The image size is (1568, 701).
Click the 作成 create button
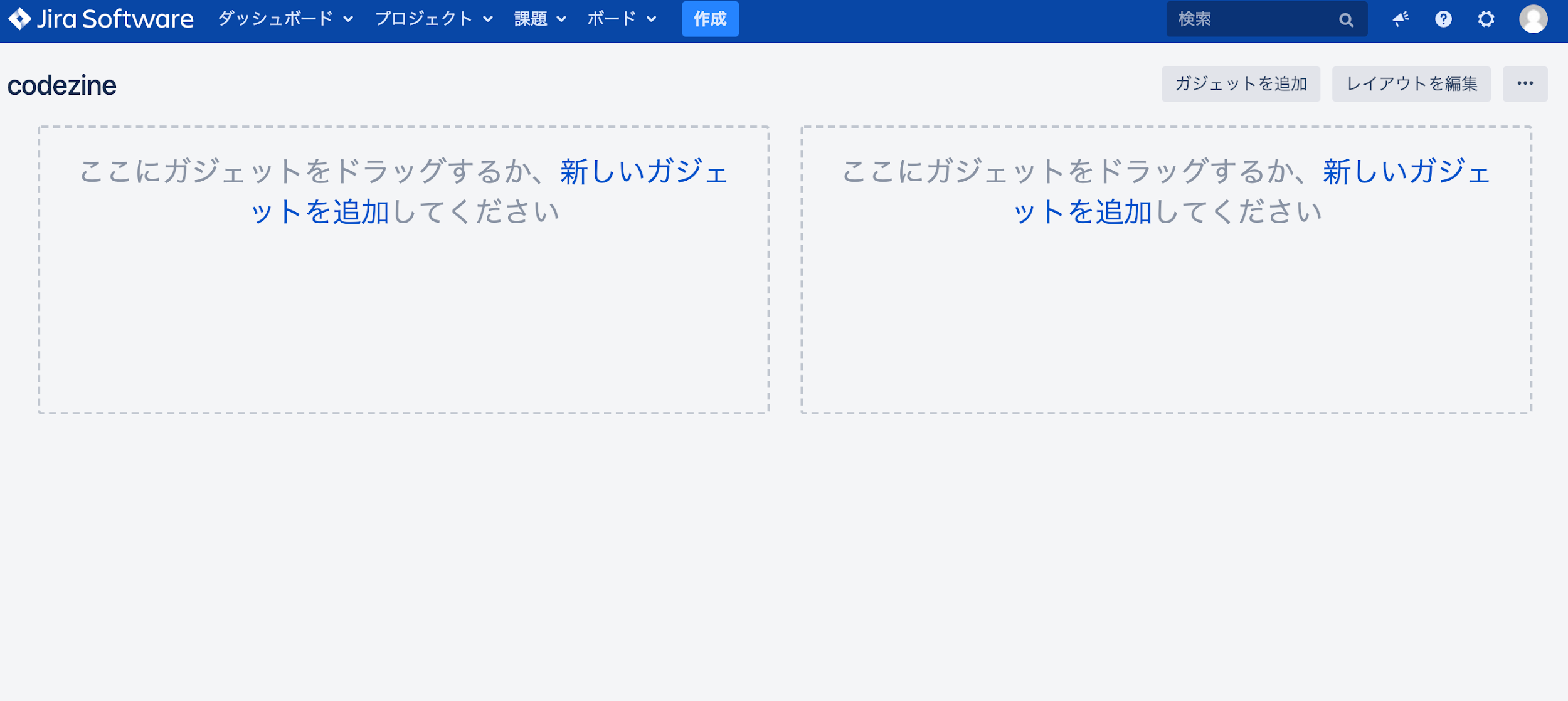coord(710,19)
